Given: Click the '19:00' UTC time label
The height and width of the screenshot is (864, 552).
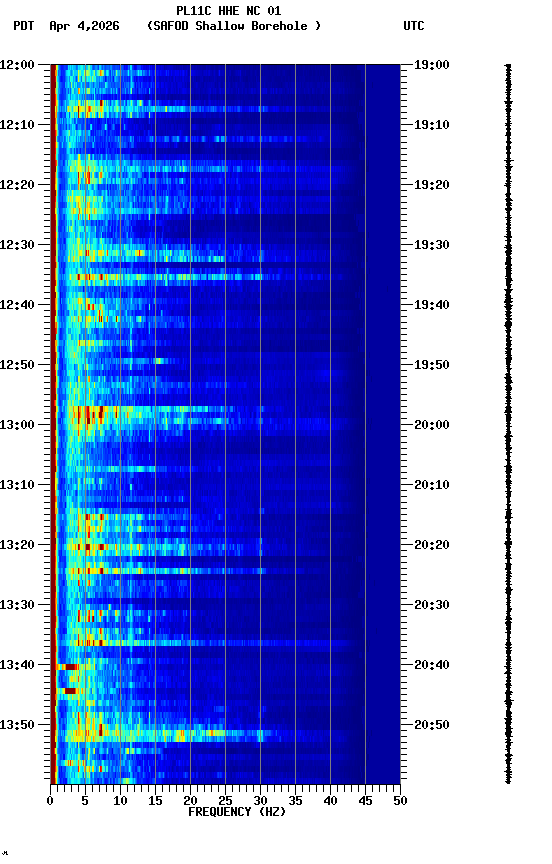Looking at the screenshot, I should coord(432,65).
